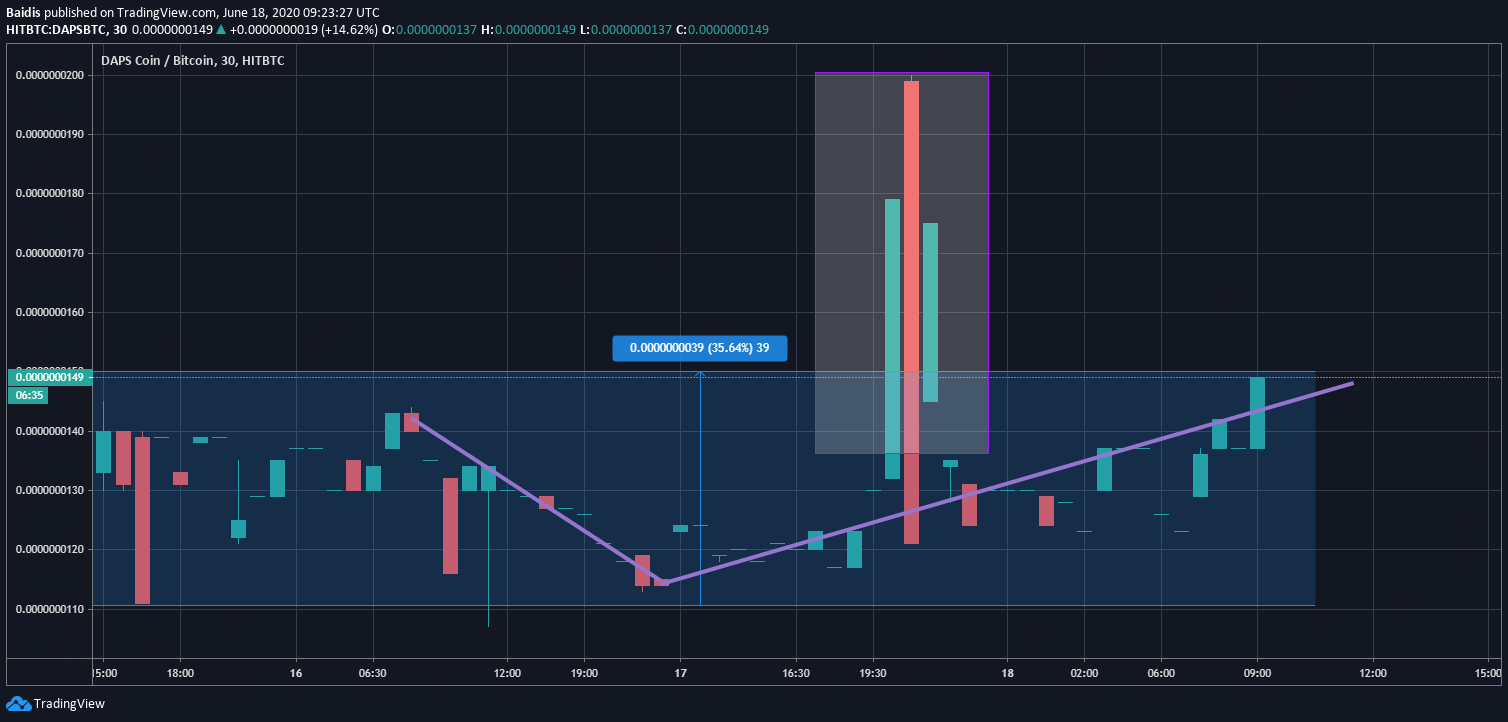Click the last green candle at 09:00
Screen dimensions: 1508x722
1257,413
